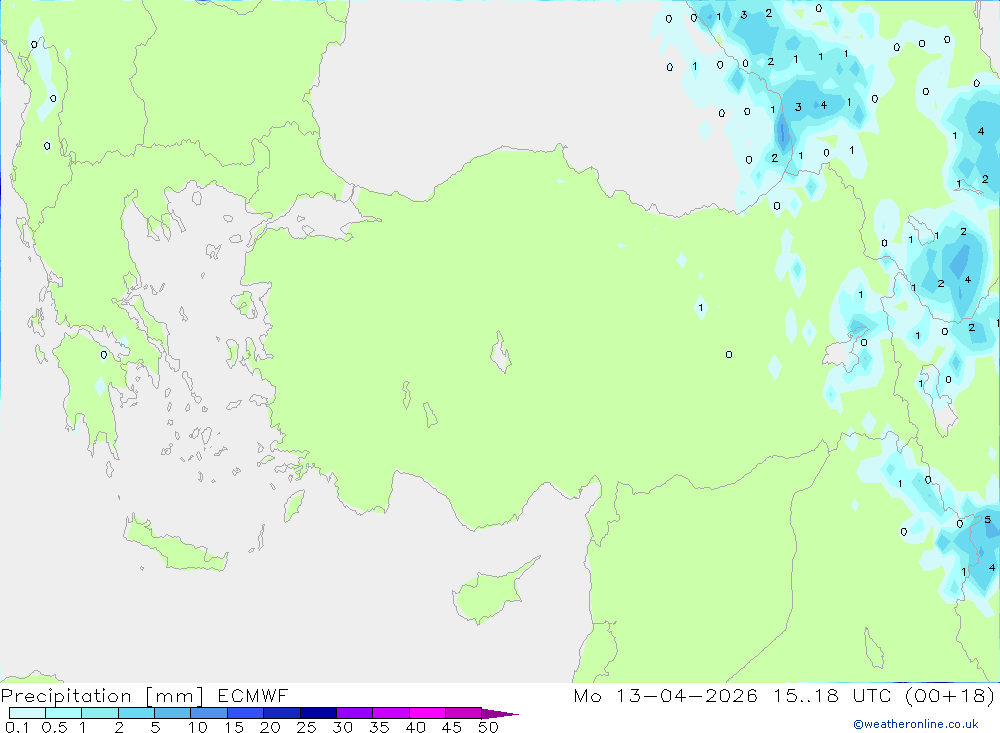Click the "13-04-2026" date text
Viewport: 1000px width, 733px height.
point(687,695)
